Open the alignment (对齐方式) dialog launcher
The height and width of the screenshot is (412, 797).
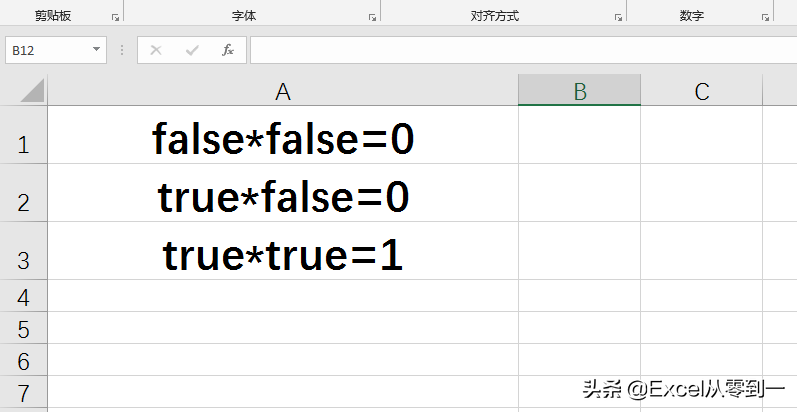click(618, 17)
